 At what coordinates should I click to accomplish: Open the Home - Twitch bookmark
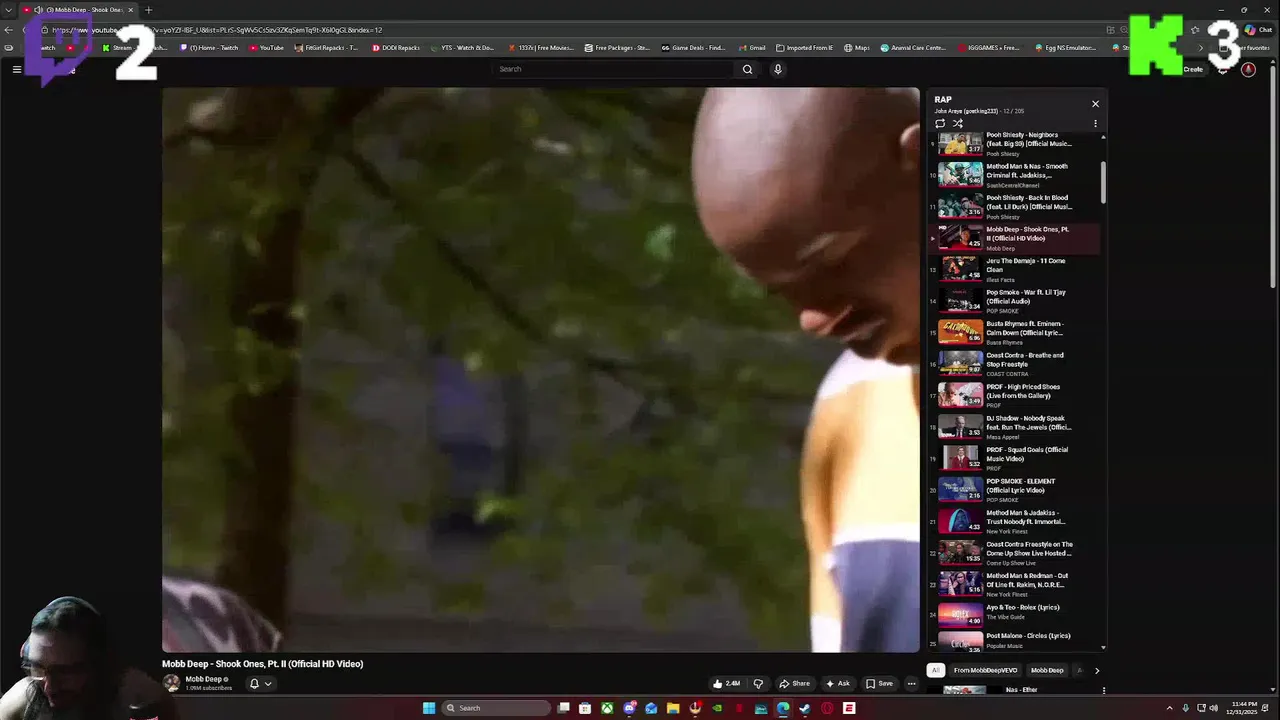tap(209, 47)
